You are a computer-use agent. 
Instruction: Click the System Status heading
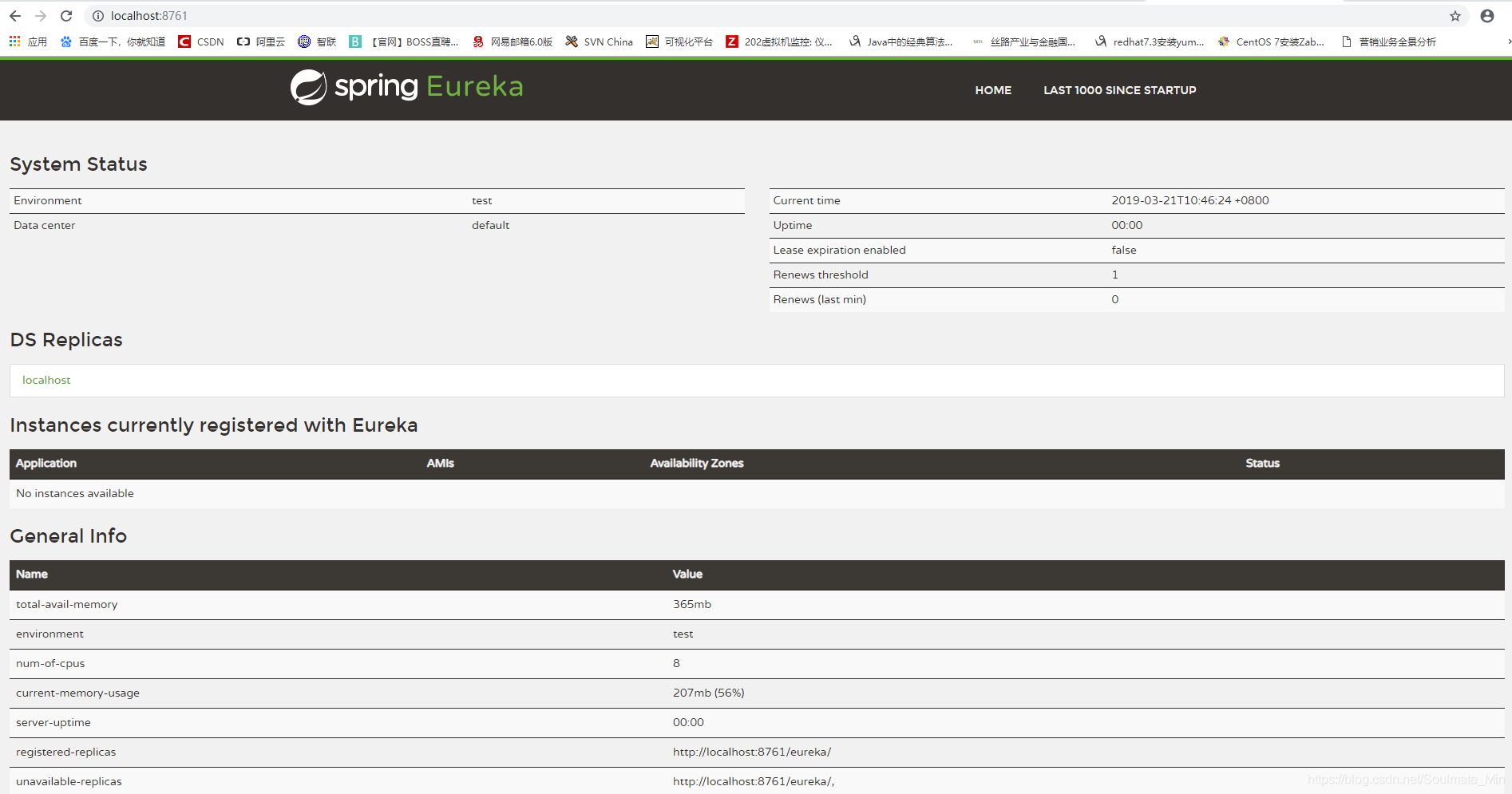point(78,164)
